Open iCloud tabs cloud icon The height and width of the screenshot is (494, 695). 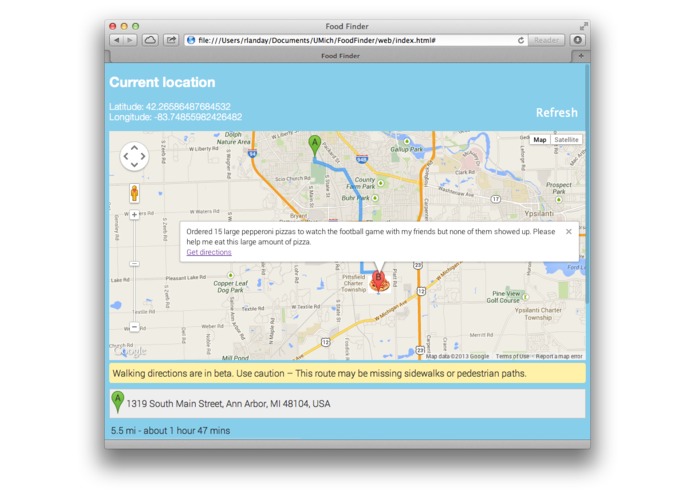point(150,40)
